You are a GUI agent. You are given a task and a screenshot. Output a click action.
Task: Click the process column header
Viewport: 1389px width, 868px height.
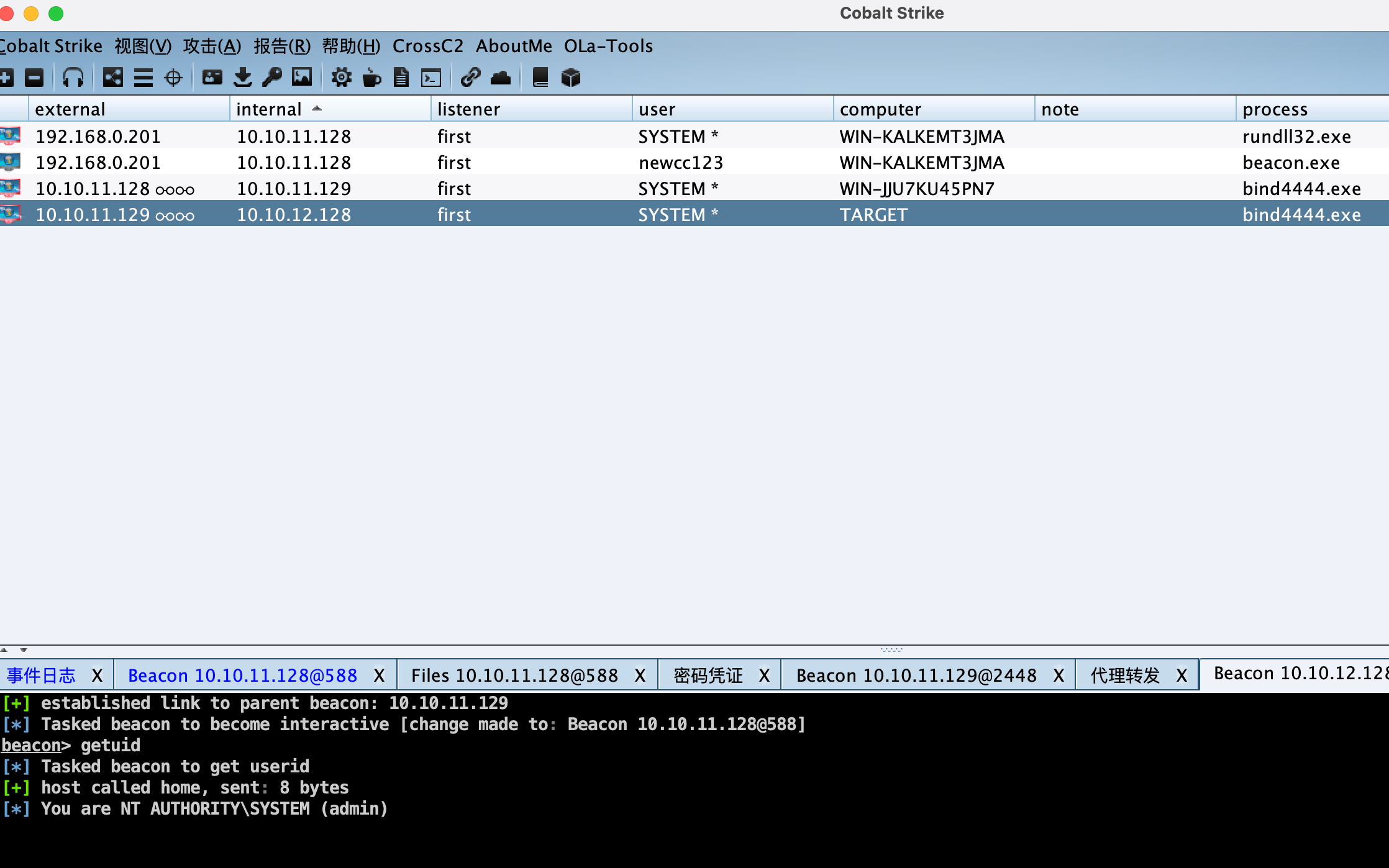1275,109
